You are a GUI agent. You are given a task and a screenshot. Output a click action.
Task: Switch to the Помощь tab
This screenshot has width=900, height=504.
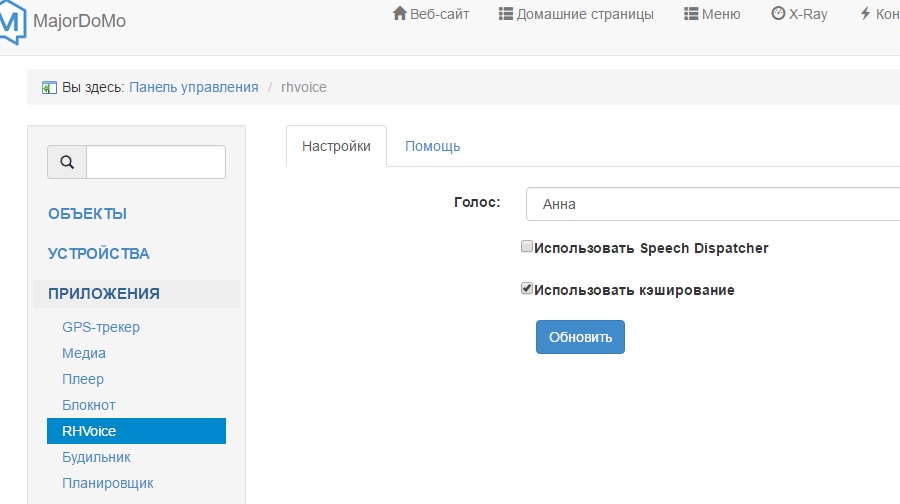click(432, 146)
